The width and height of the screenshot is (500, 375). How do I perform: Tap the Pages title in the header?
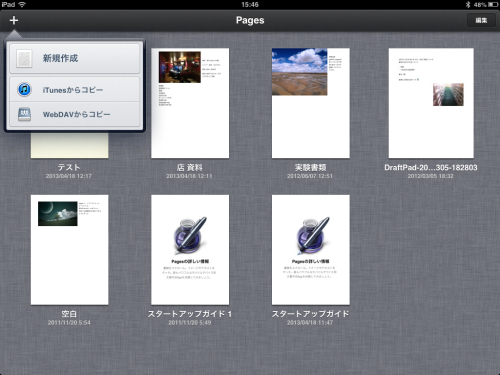click(x=250, y=20)
